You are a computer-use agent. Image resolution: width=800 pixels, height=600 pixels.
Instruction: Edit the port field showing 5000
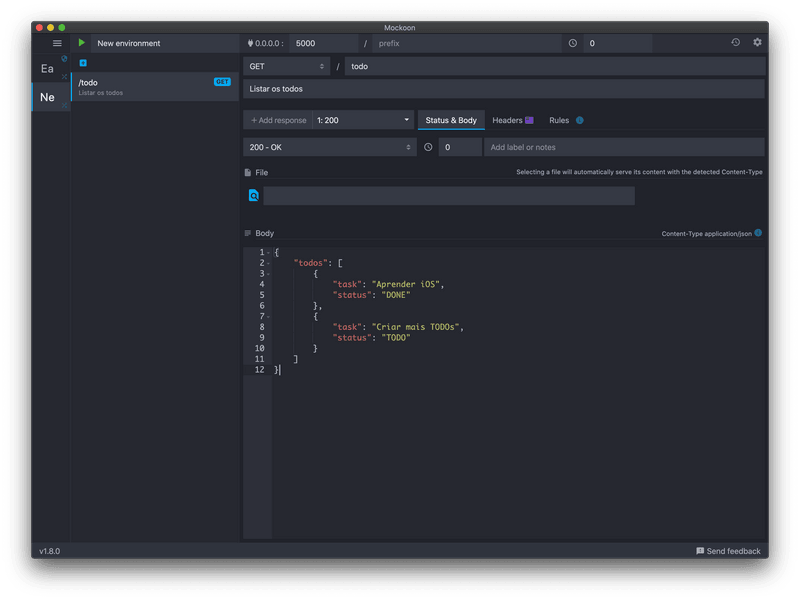click(323, 43)
